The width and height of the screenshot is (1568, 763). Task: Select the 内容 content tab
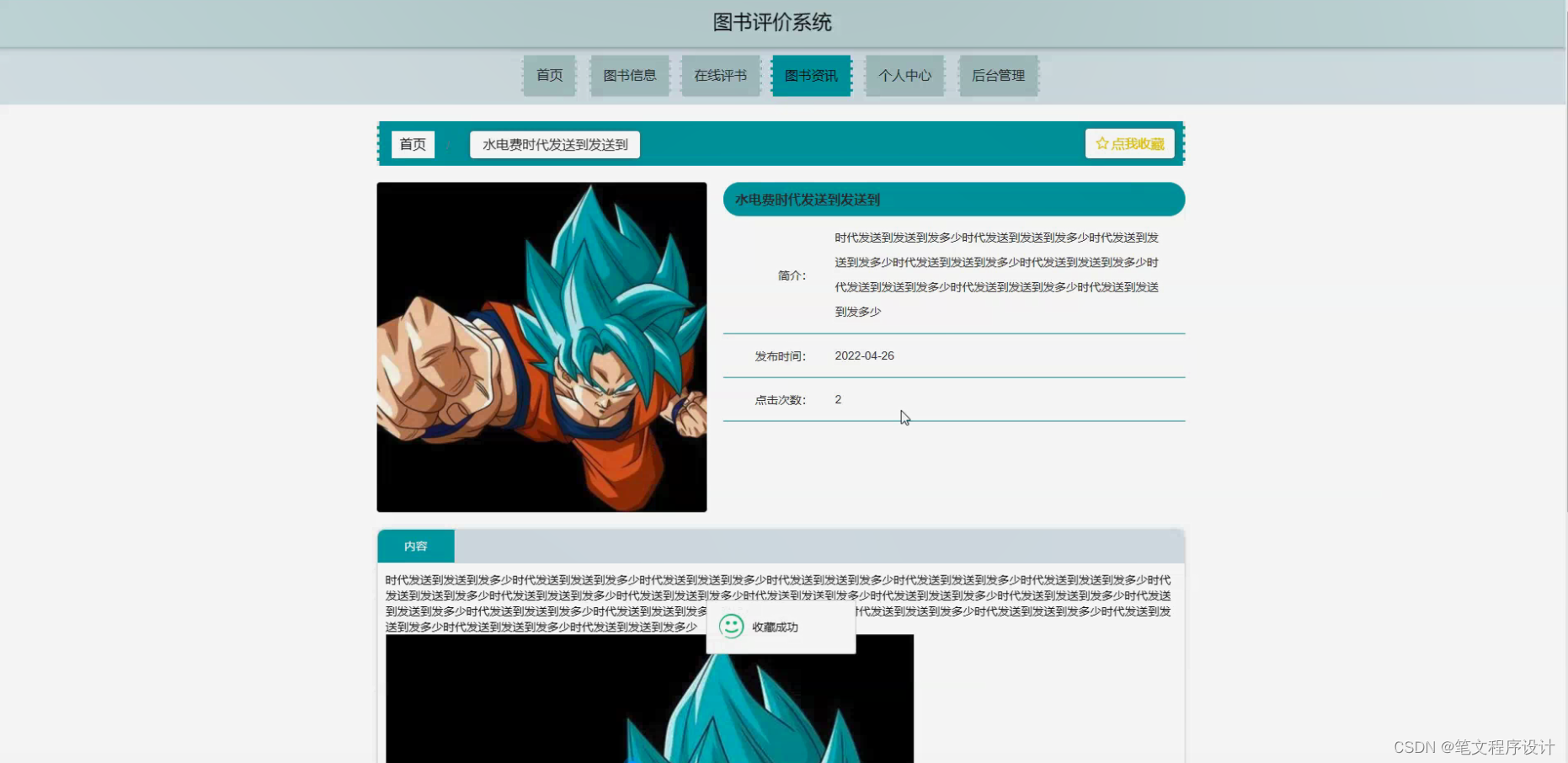[x=416, y=546]
